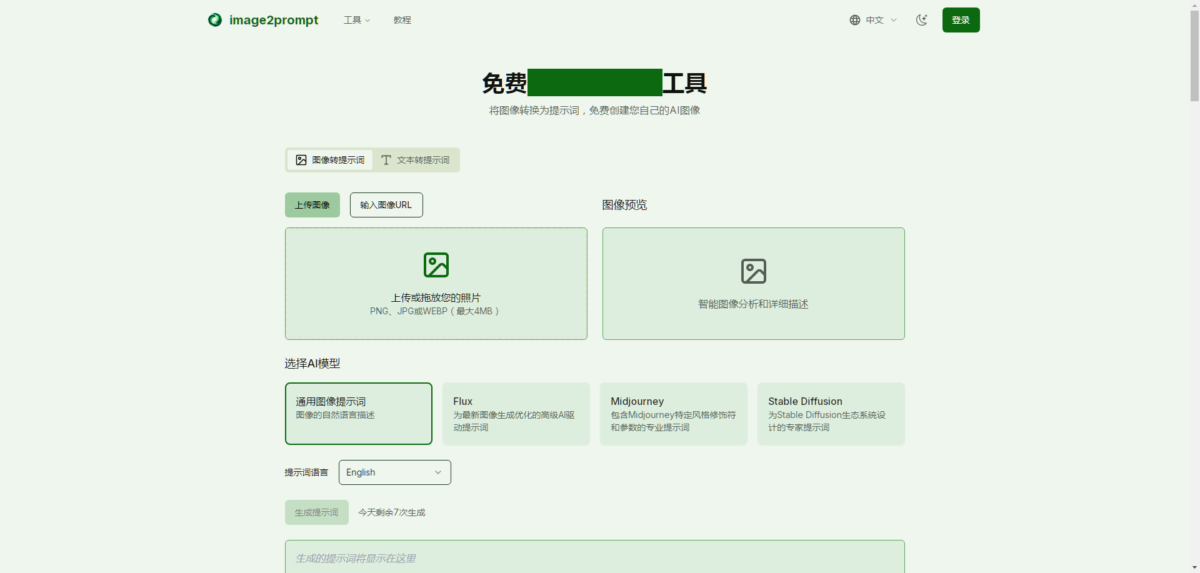Select the 通用图像提示词 model option
Screen dimensions: 1200x573
(358, 413)
